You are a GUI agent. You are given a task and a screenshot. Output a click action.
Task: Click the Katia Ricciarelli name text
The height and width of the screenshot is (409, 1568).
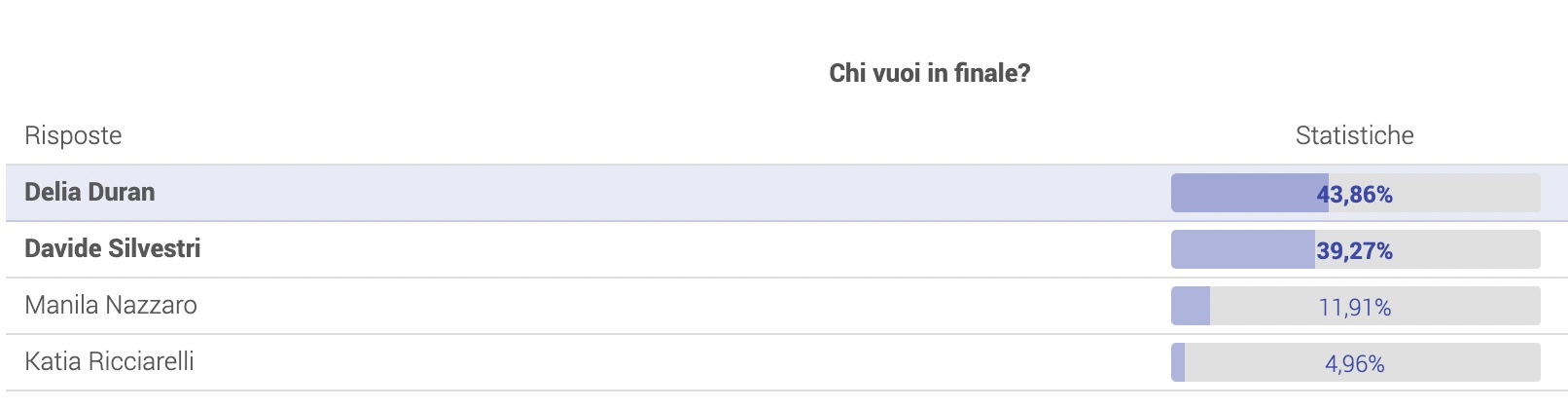(109, 361)
